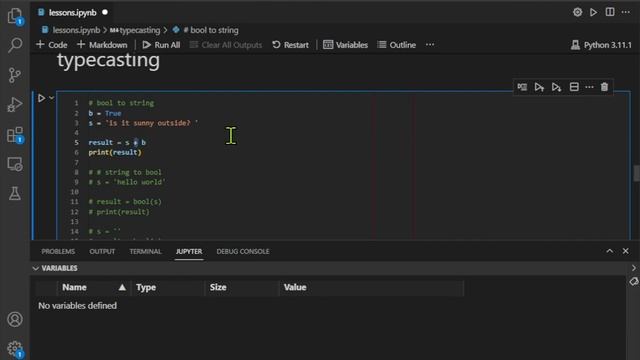Click the notebook settings gear in the title bar
640x360 pixels.
point(577,12)
